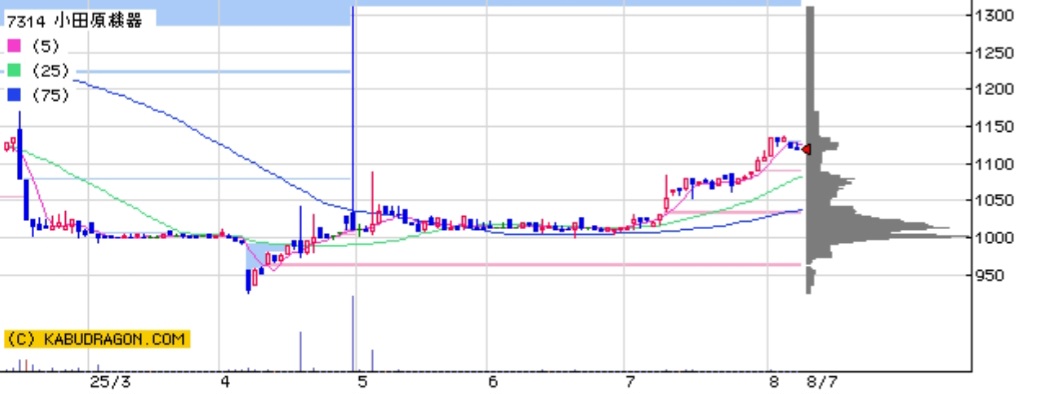Click the (25) moving average legend text
The image size is (1041, 394).
tap(50, 70)
